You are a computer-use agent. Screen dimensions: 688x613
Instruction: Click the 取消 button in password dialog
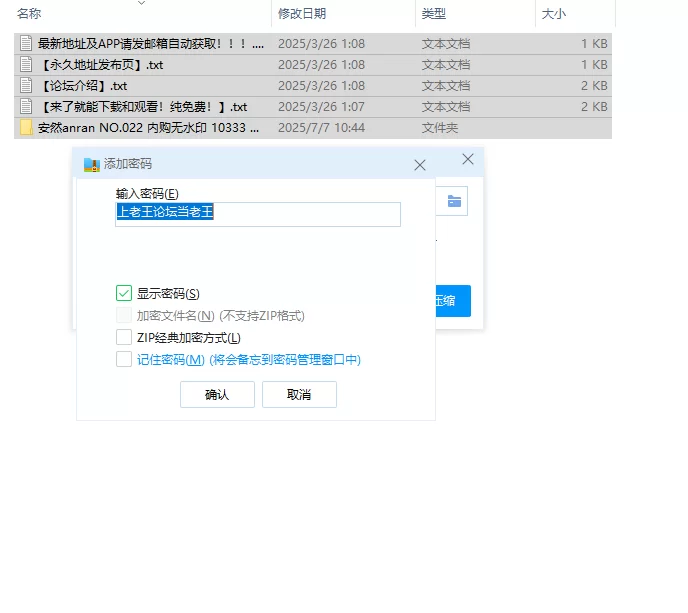point(299,394)
